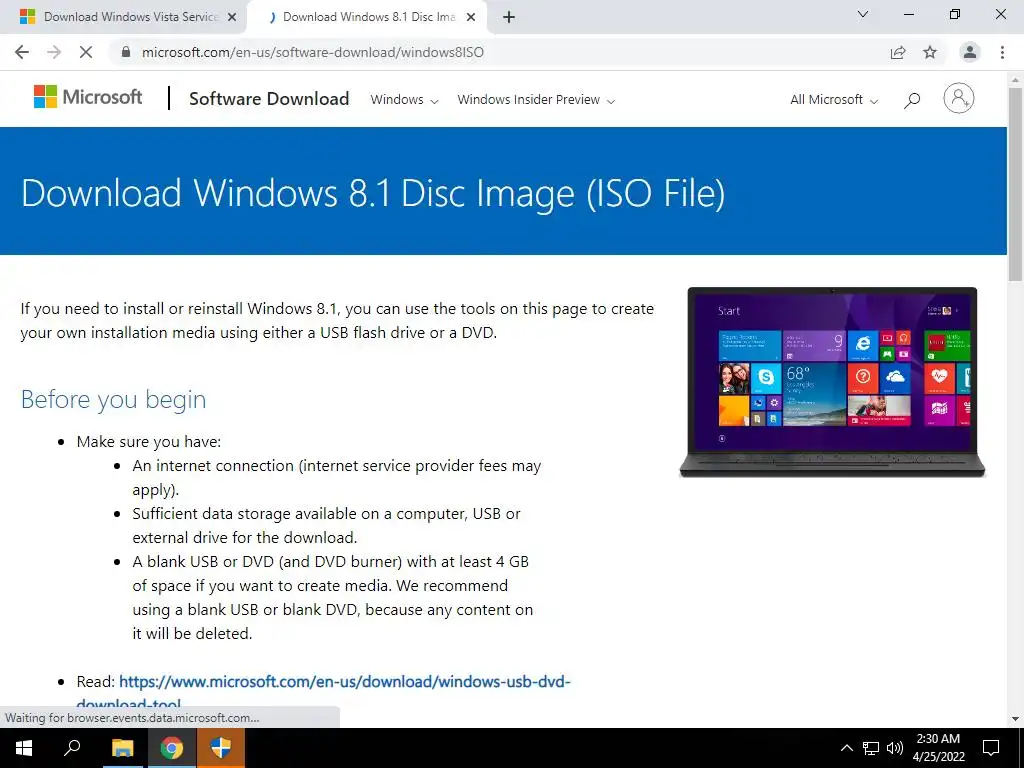Click the Microsoft logo
Image resolution: width=1024 pixels, height=768 pixels.
tap(88, 97)
